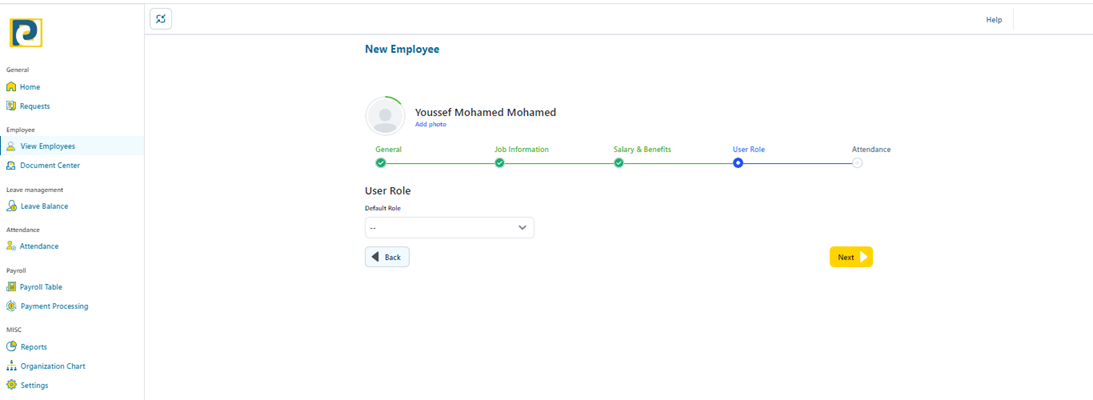Viewport: 1093px width, 400px height.
Task: Open Leave Balance icon in sidebar
Action: [x=12, y=206]
